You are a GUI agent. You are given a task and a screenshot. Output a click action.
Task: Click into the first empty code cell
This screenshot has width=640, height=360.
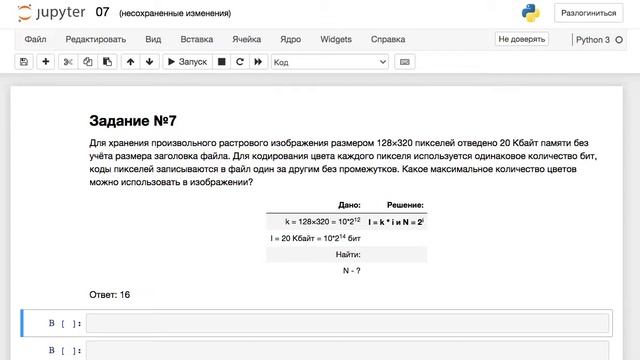347,323
